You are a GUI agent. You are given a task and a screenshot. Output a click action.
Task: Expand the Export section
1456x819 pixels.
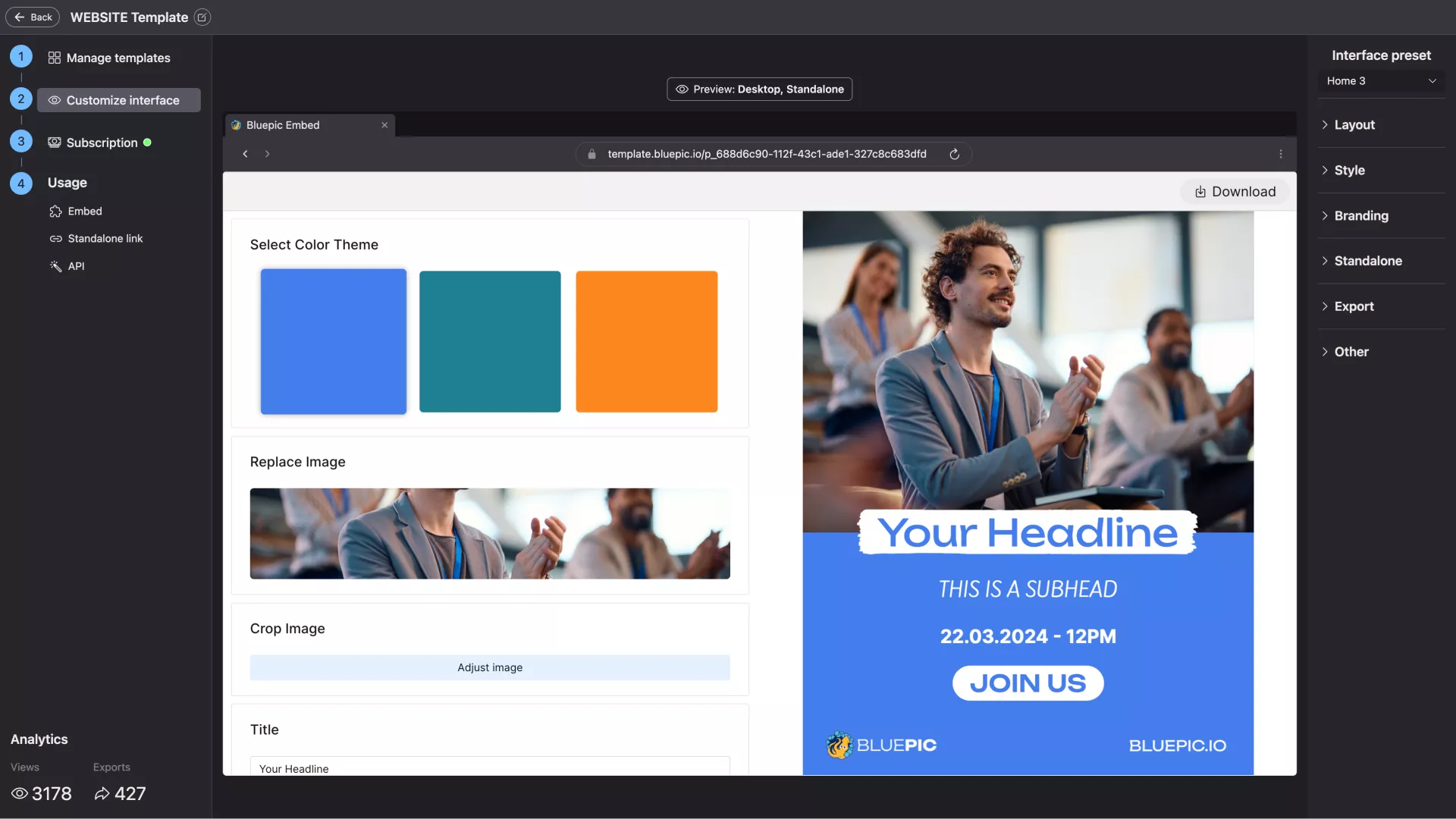point(1353,306)
